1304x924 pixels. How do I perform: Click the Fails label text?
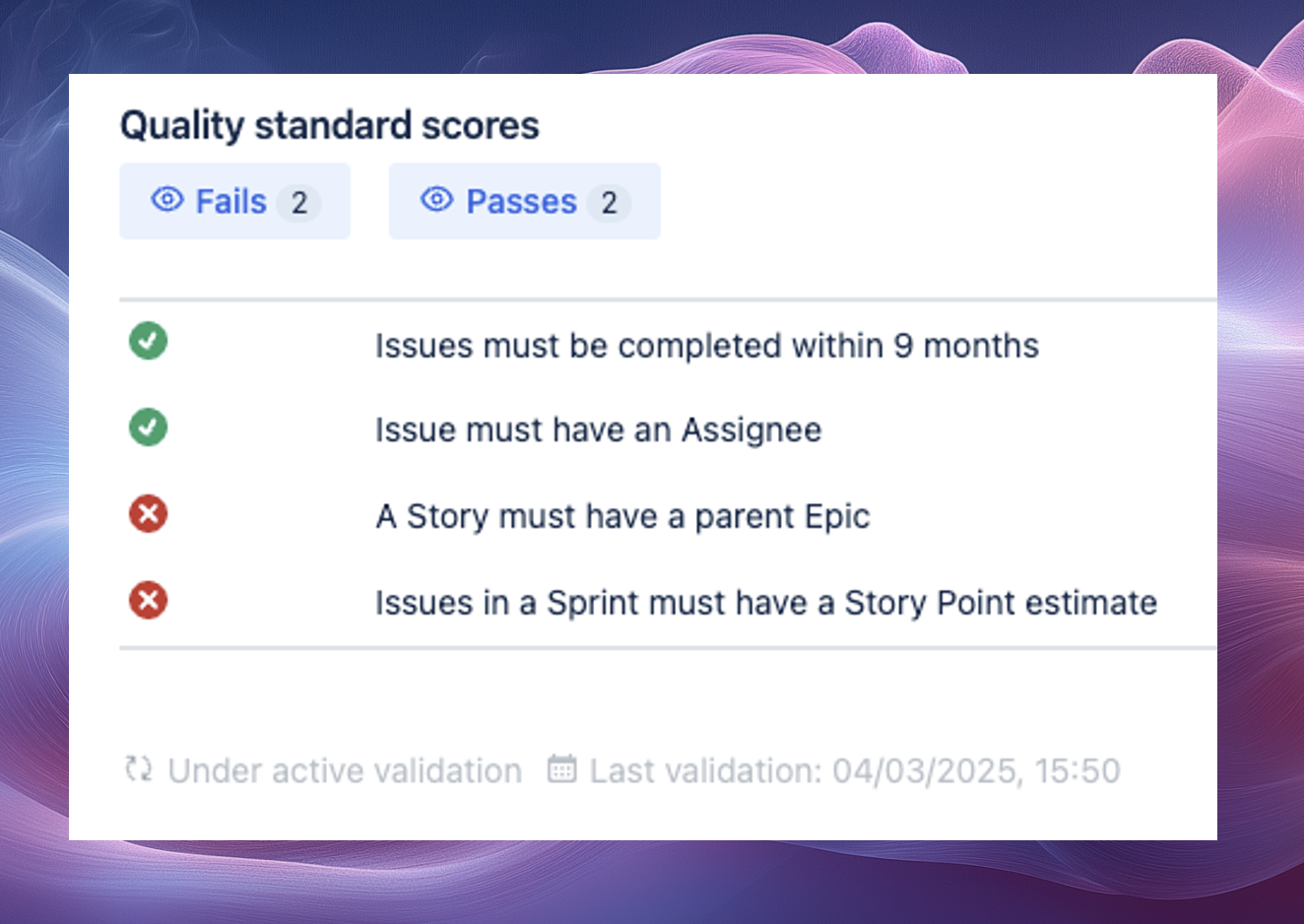click(x=231, y=202)
